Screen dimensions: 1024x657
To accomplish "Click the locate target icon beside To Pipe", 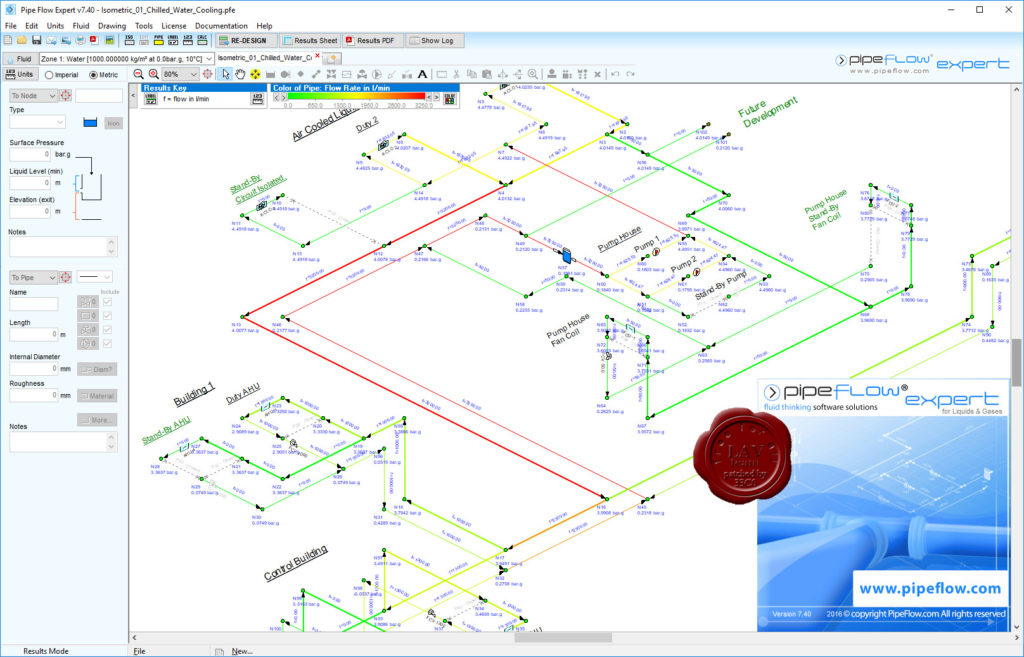I will click(x=66, y=278).
